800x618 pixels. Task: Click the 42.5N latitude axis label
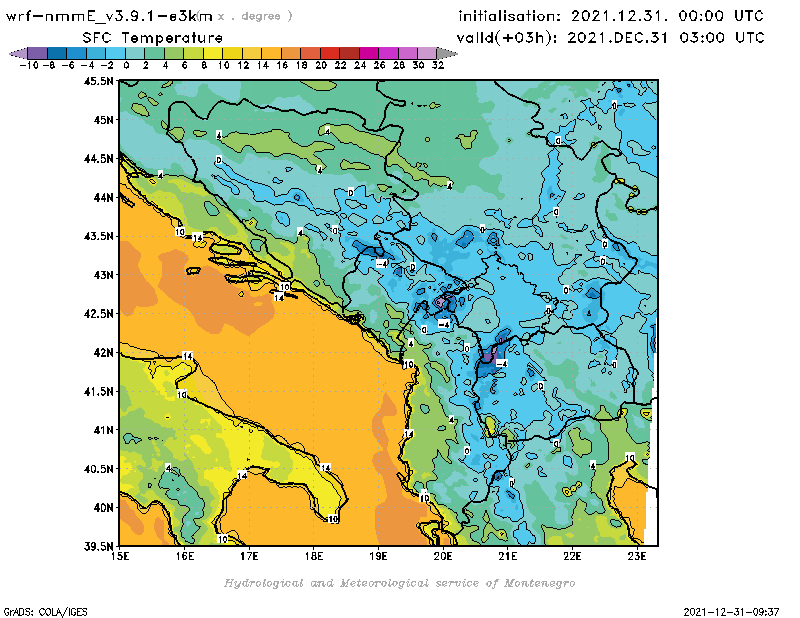point(98,314)
